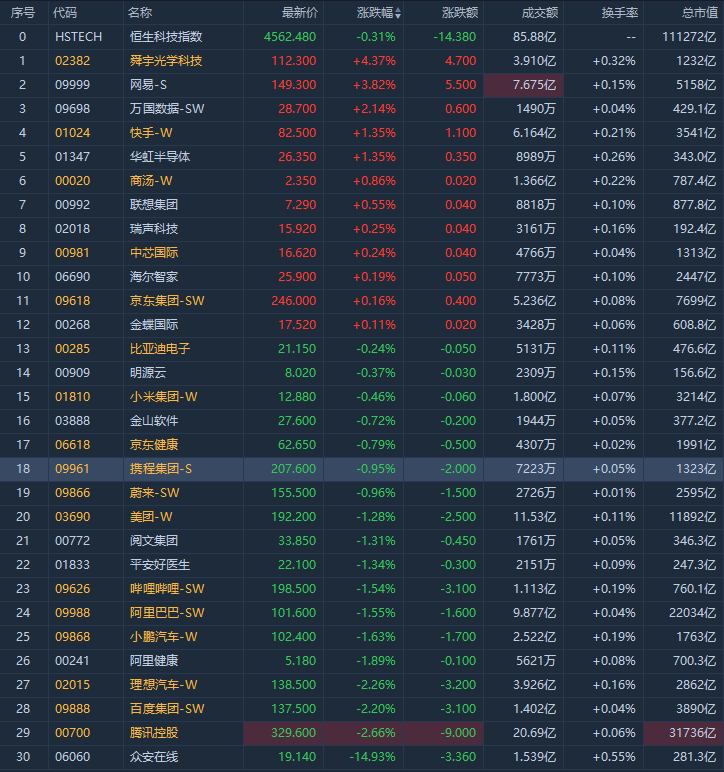Sort by 最新价 column header
724x772 pixels.
(x=300, y=12)
